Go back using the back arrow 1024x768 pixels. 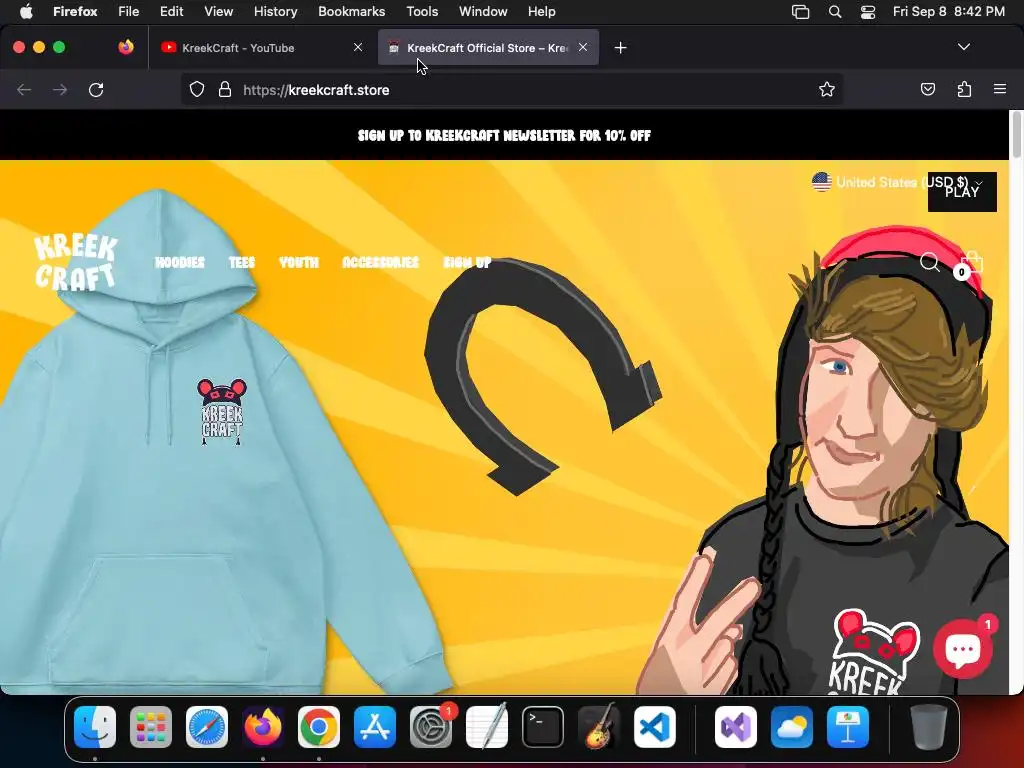point(24,89)
